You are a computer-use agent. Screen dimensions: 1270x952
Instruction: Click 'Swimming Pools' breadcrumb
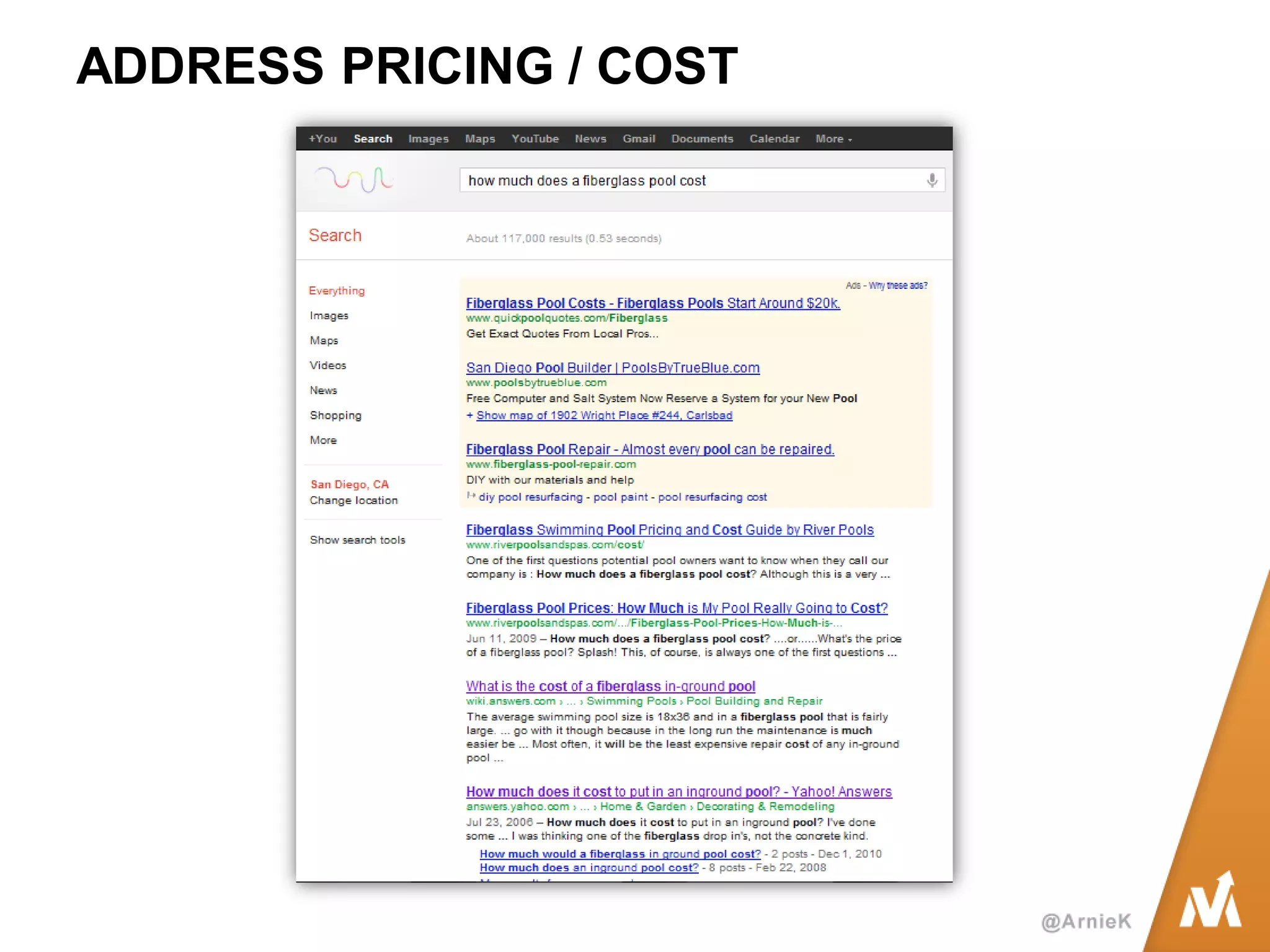coord(631,701)
